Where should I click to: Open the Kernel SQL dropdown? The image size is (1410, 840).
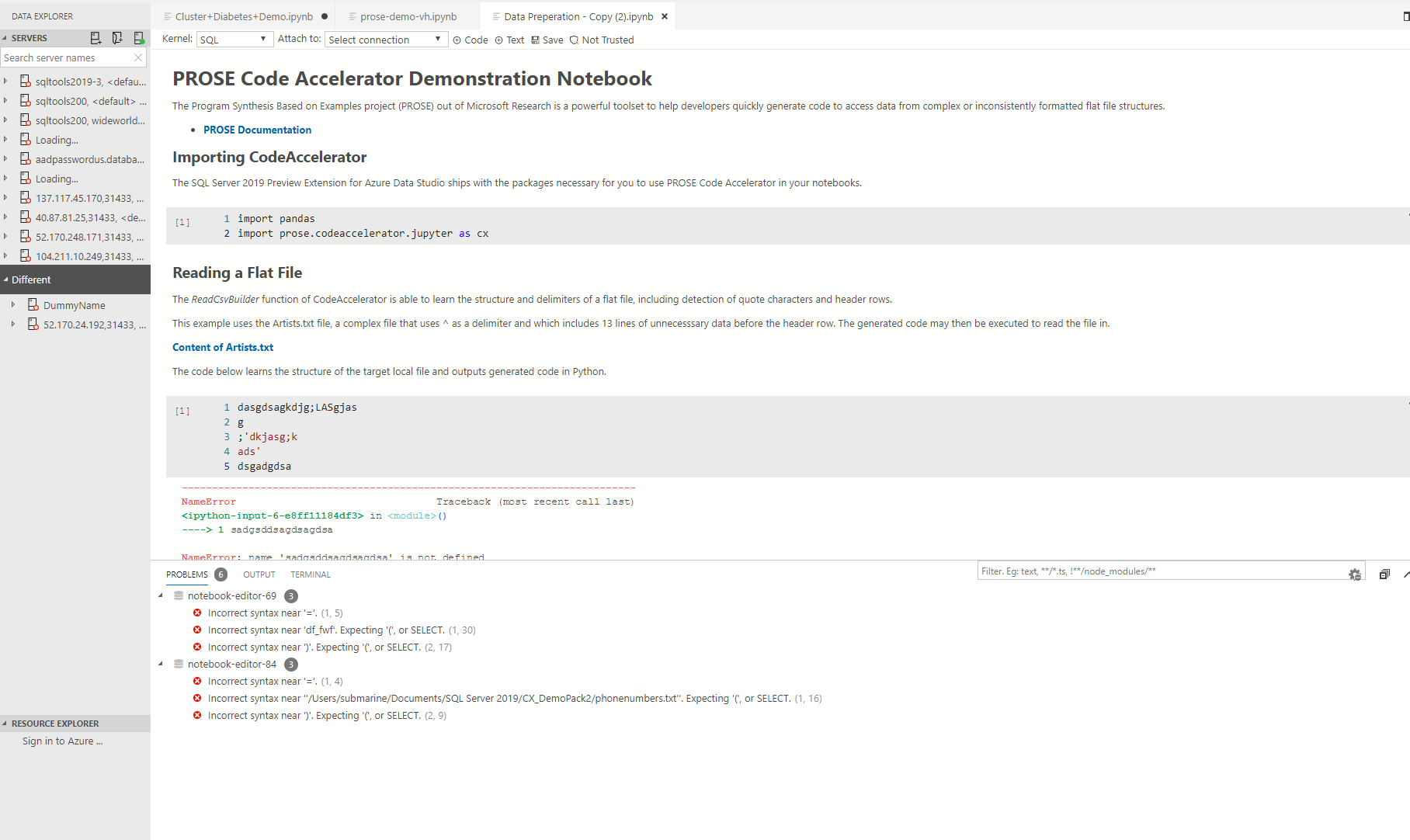pos(234,39)
